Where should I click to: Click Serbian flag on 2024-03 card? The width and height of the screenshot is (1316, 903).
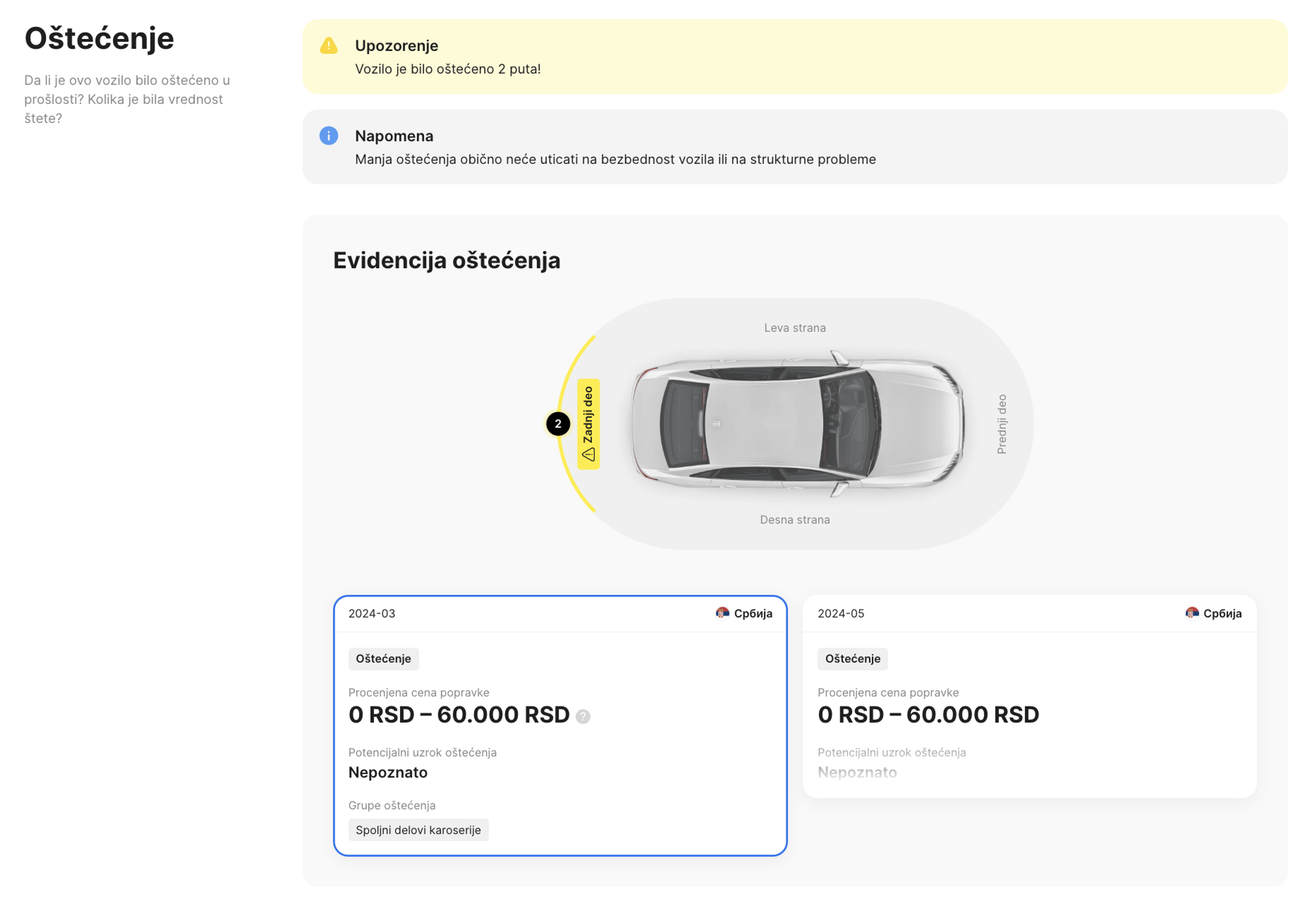click(722, 613)
